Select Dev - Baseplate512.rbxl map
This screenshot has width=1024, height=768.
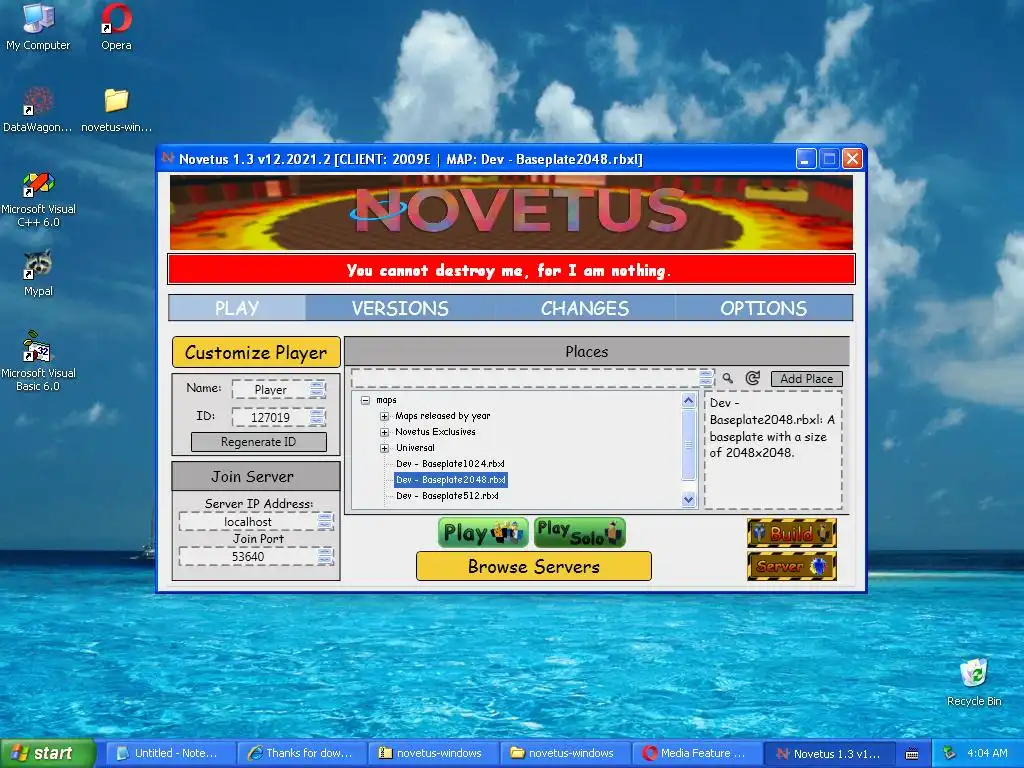click(x=447, y=496)
